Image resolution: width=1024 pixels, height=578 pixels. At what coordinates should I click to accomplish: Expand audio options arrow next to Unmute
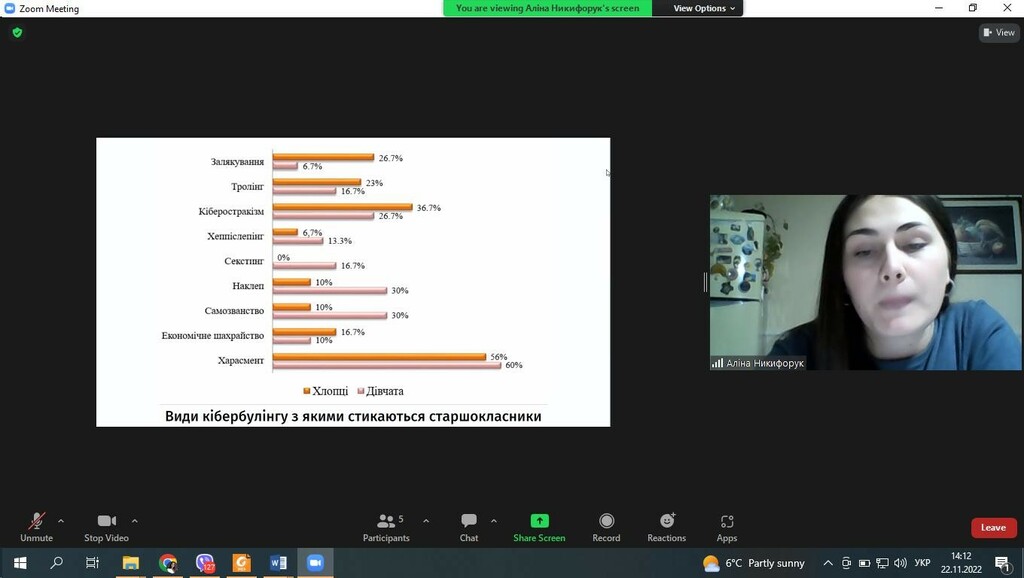point(61,520)
